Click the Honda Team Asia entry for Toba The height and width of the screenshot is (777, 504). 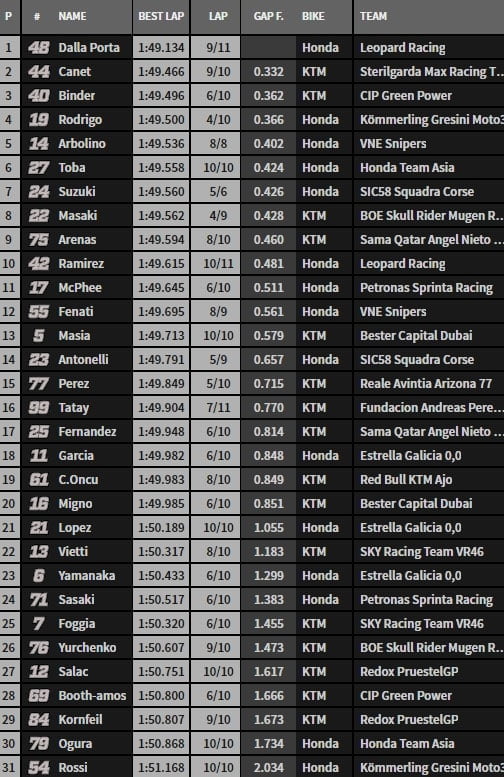(x=407, y=168)
